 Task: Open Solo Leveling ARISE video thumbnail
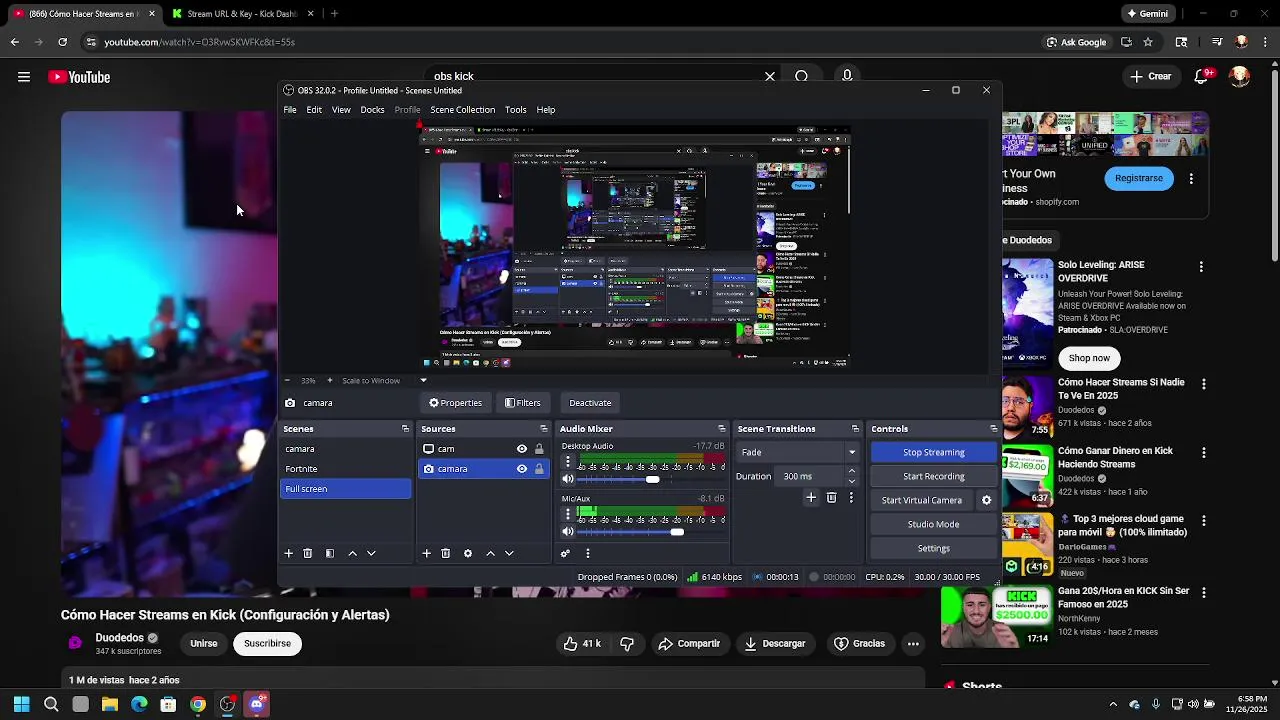pos(1028,313)
